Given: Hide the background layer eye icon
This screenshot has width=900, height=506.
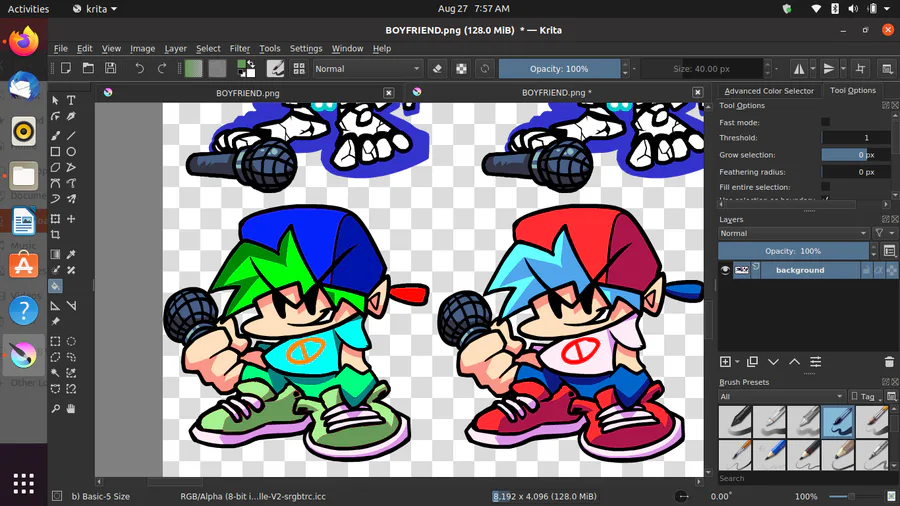Looking at the screenshot, I should click(725, 270).
